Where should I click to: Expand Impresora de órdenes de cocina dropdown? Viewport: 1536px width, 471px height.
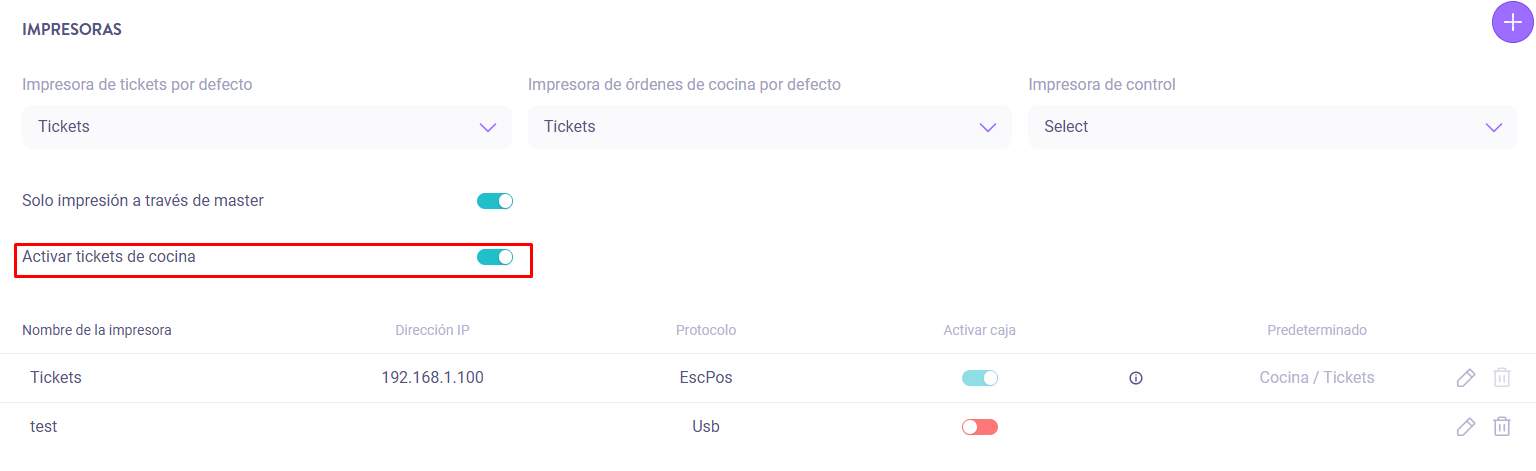770,127
